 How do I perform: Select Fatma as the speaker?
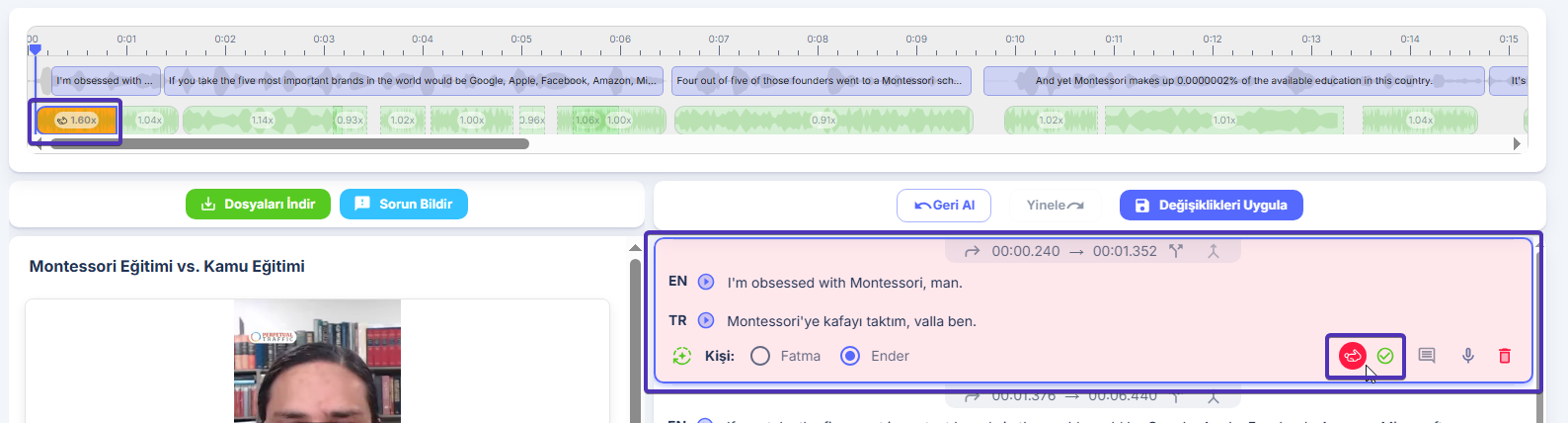coord(760,356)
